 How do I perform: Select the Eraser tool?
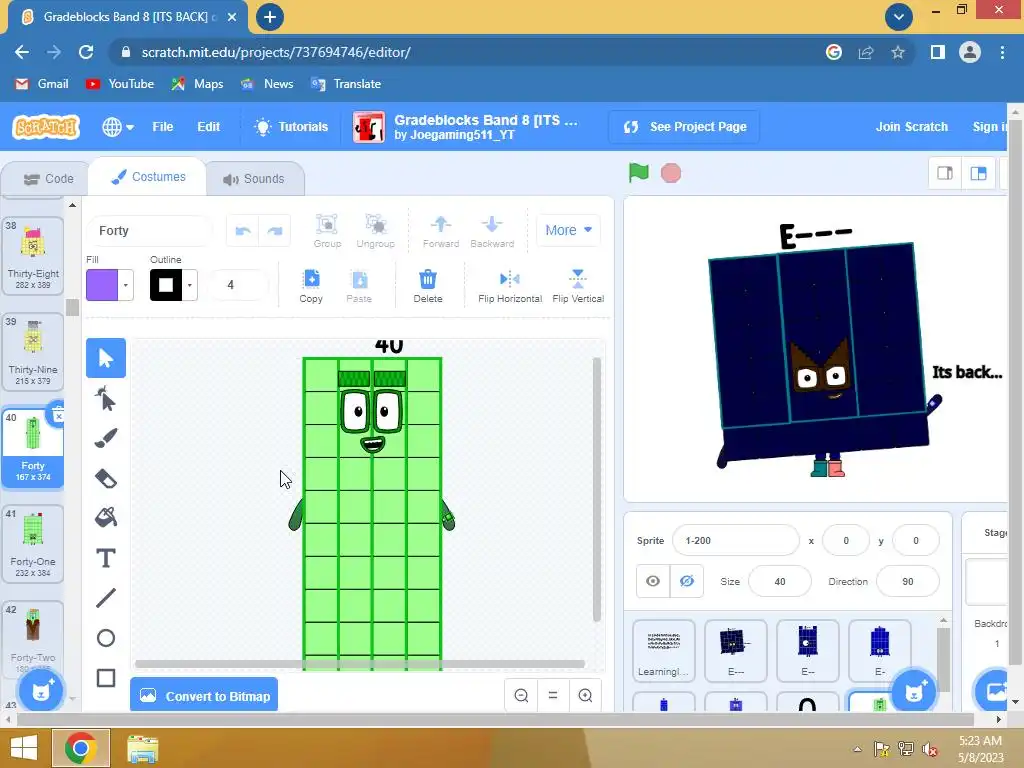point(106,478)
